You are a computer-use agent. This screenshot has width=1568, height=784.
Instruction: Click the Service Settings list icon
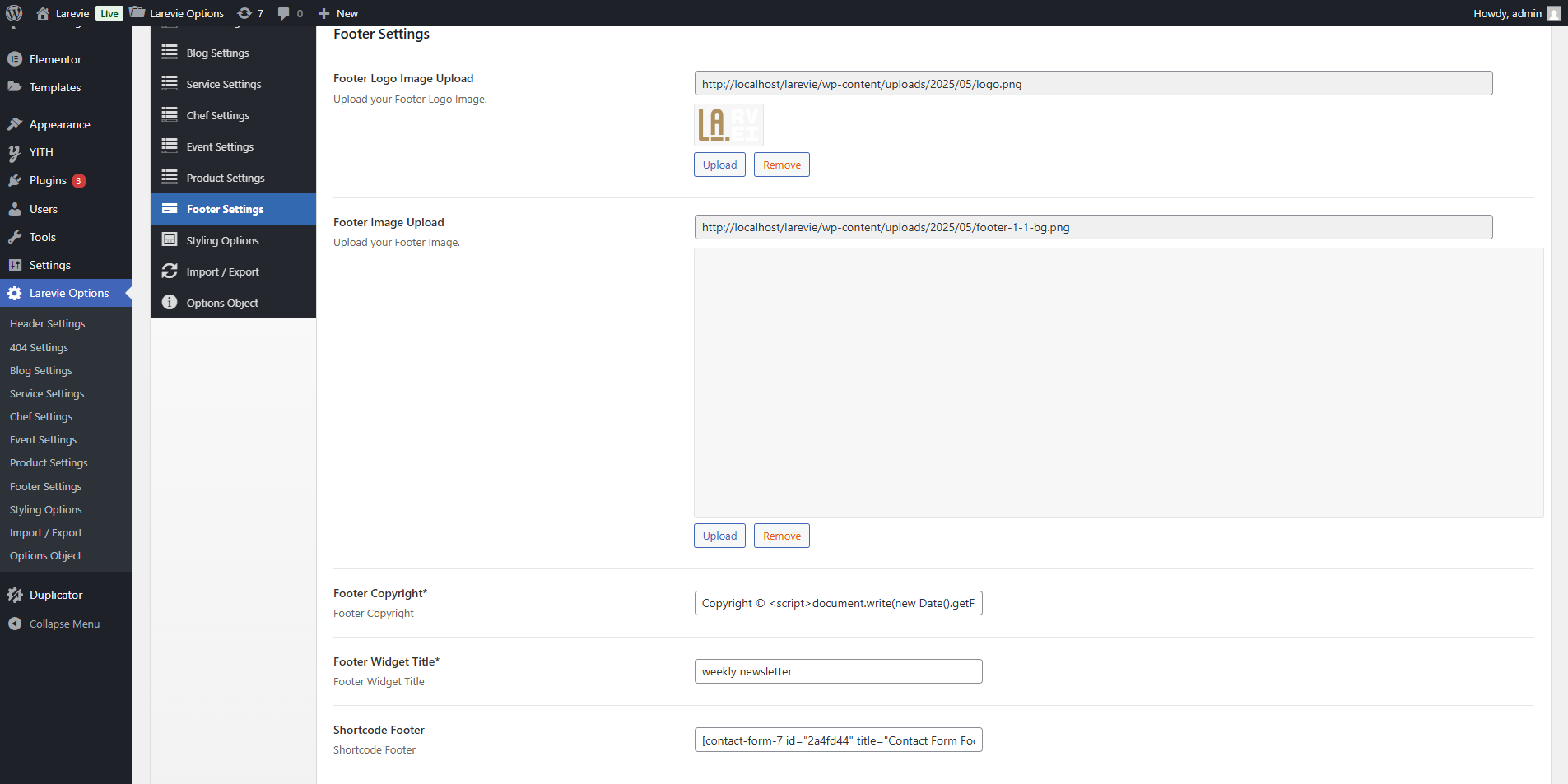170,83
